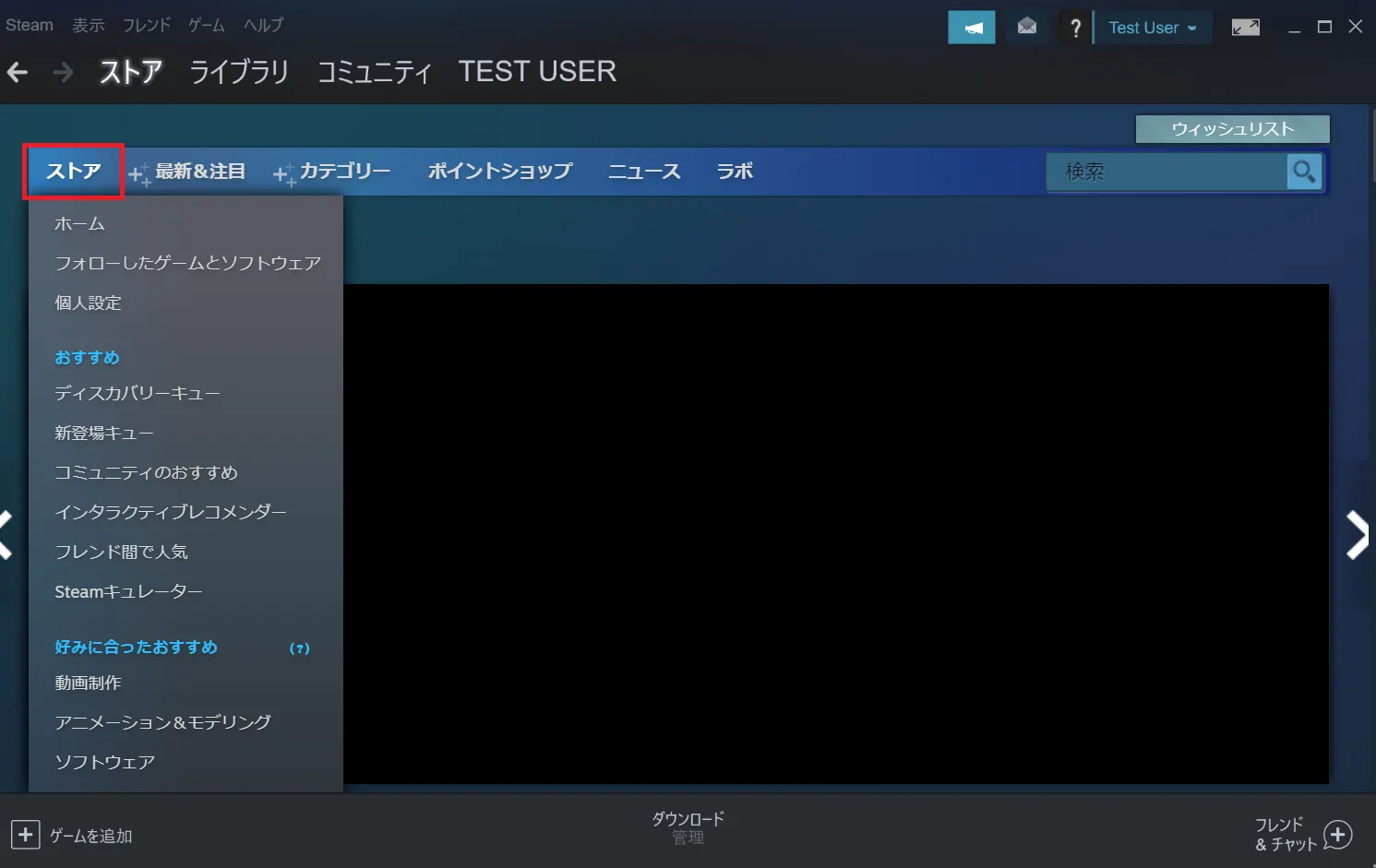Open the ニュース tab
The height and width of the screenshot is (868, 1376).
pyautogui.click(x=644, y=172)
